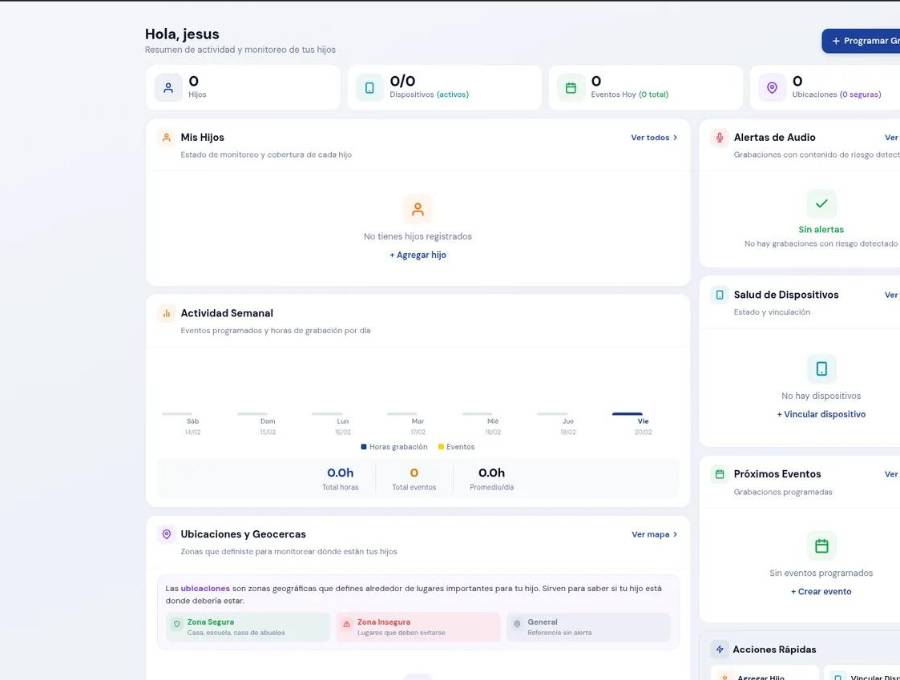Toggle the 'Eventos' yellow legend swatch
This screenshot has height=680, width=900.
[x=441, y=446]
